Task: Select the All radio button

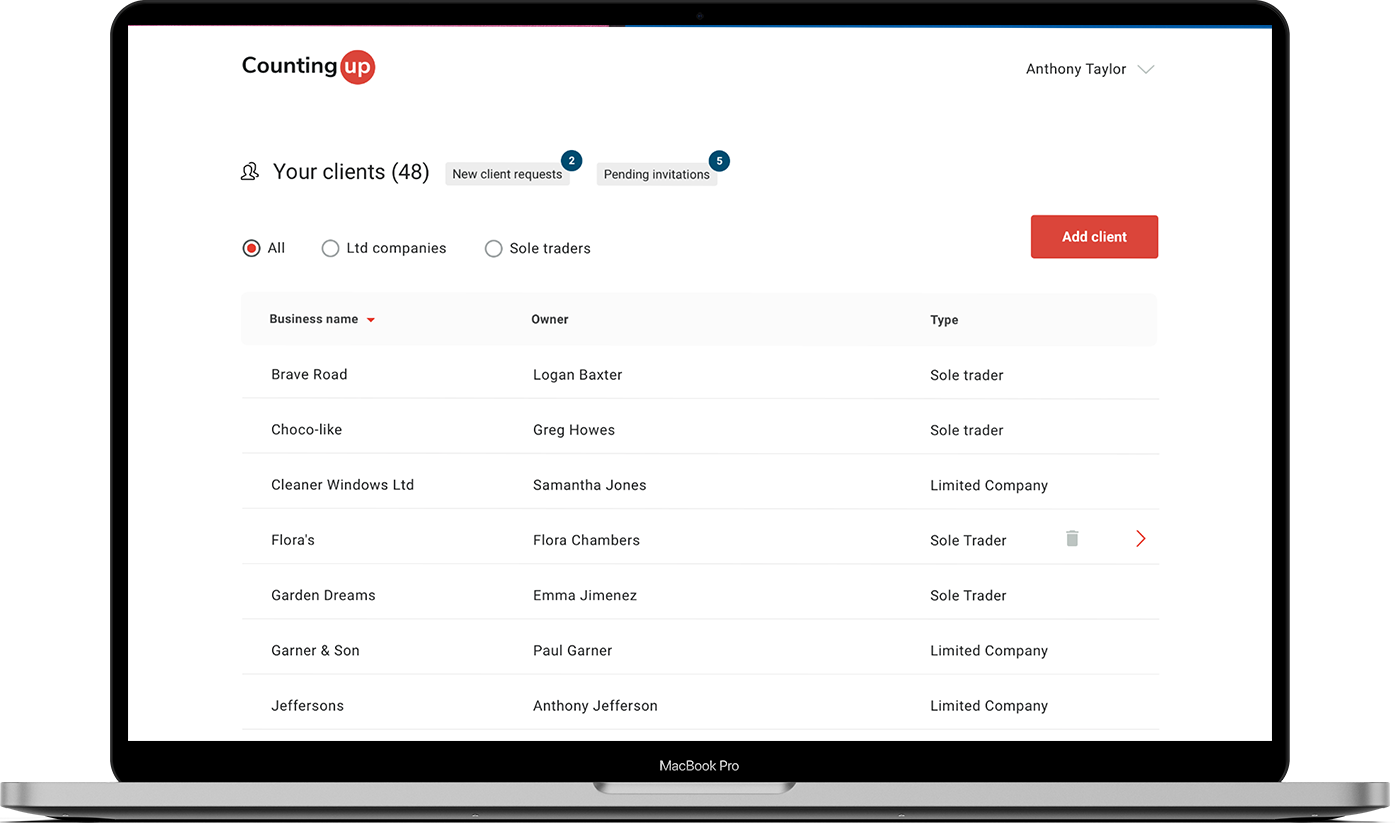Action: (x=252, y=248)
